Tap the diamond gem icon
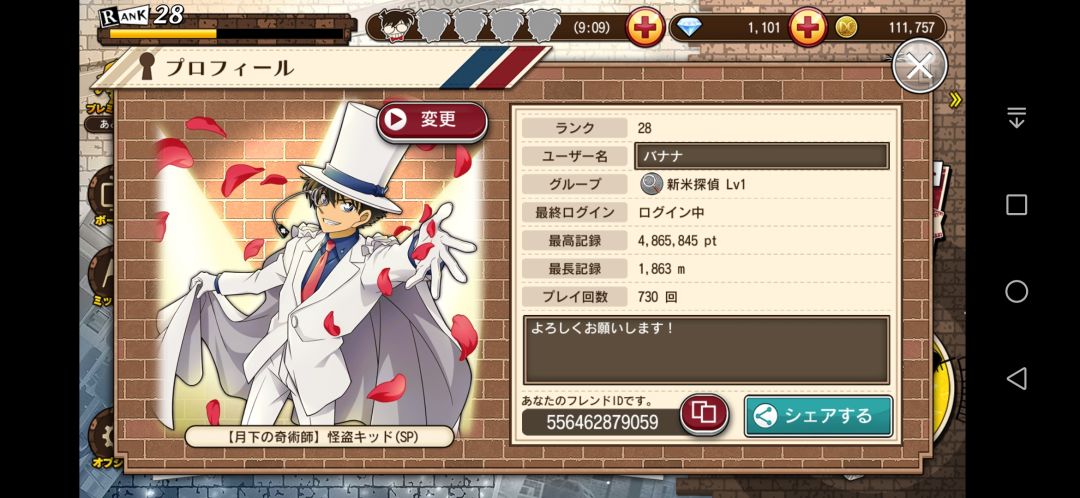The height and width of the screenshot is (498, 1080). [x=688, y=28]
